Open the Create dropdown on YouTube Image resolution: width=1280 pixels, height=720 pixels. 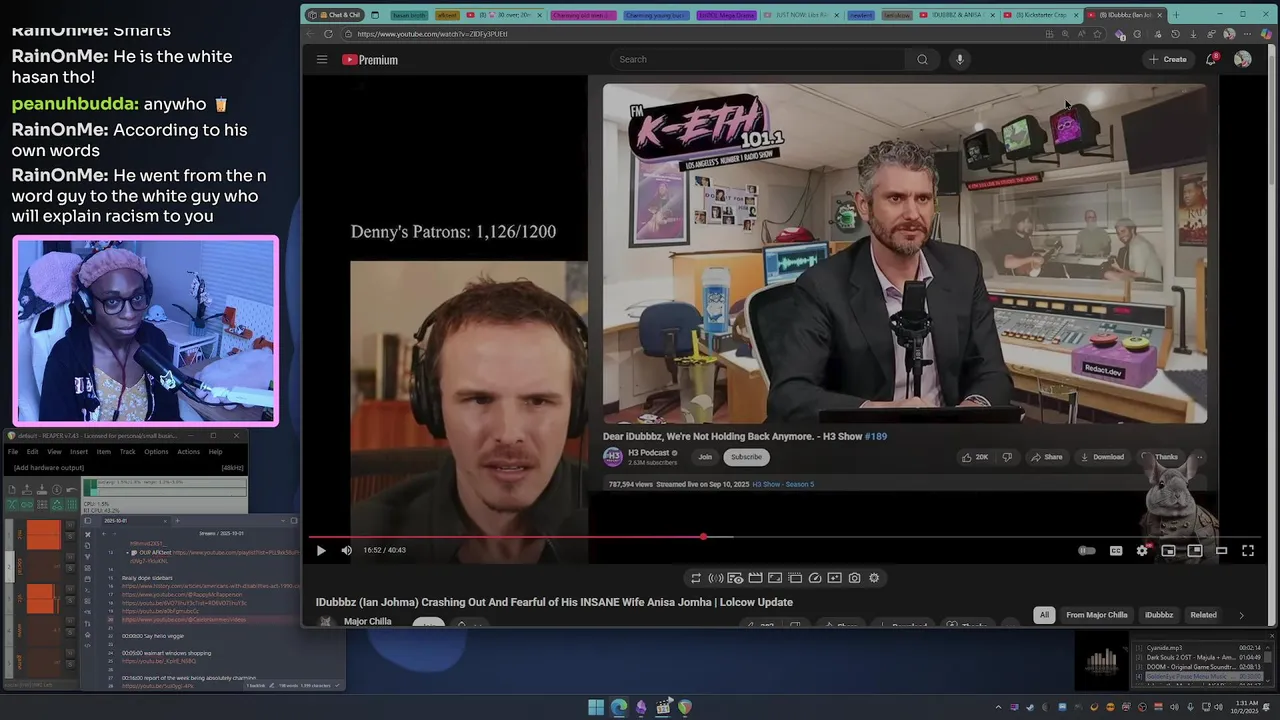pos(1167,59)
